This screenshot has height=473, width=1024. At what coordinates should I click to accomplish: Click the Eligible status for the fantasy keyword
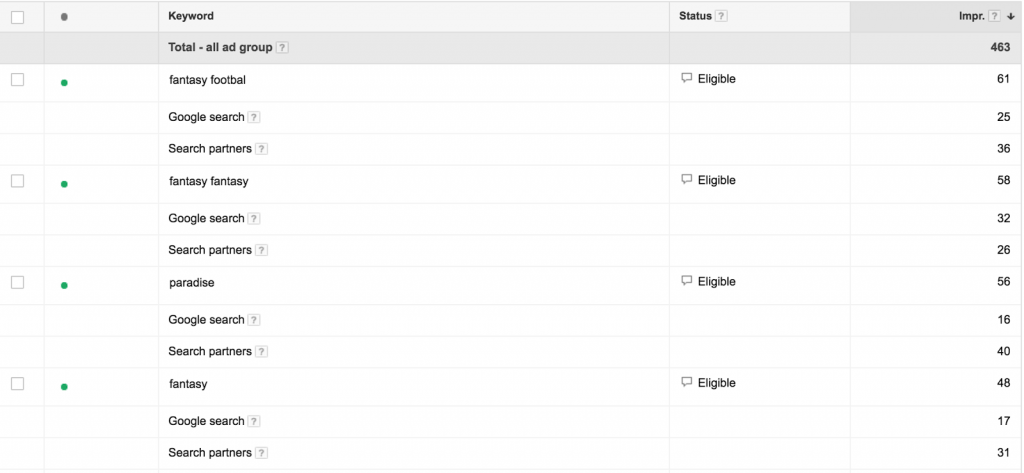(x=716, y=383)
